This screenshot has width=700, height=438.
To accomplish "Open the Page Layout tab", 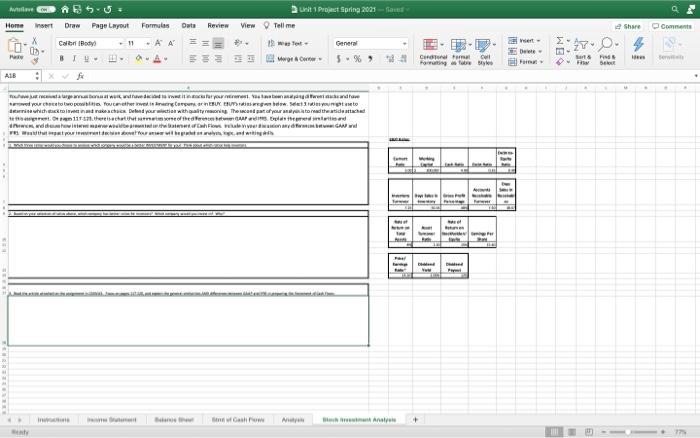I will click(110, 25).
